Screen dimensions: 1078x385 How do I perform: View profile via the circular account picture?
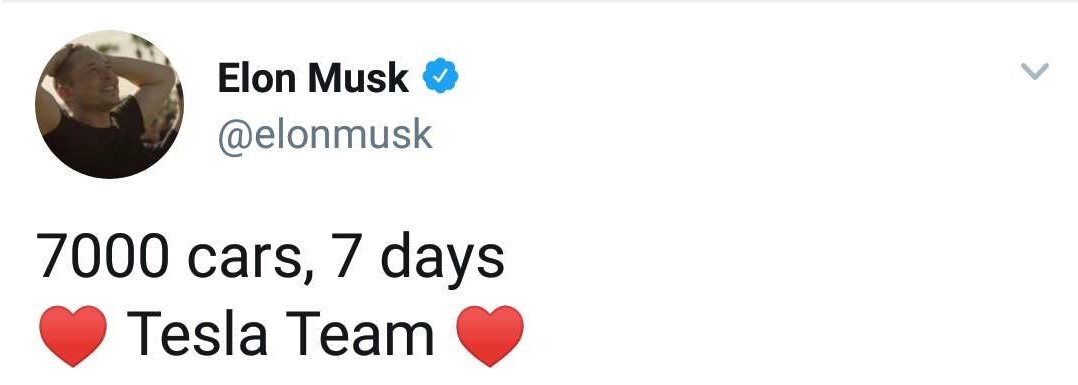(109, 104)
